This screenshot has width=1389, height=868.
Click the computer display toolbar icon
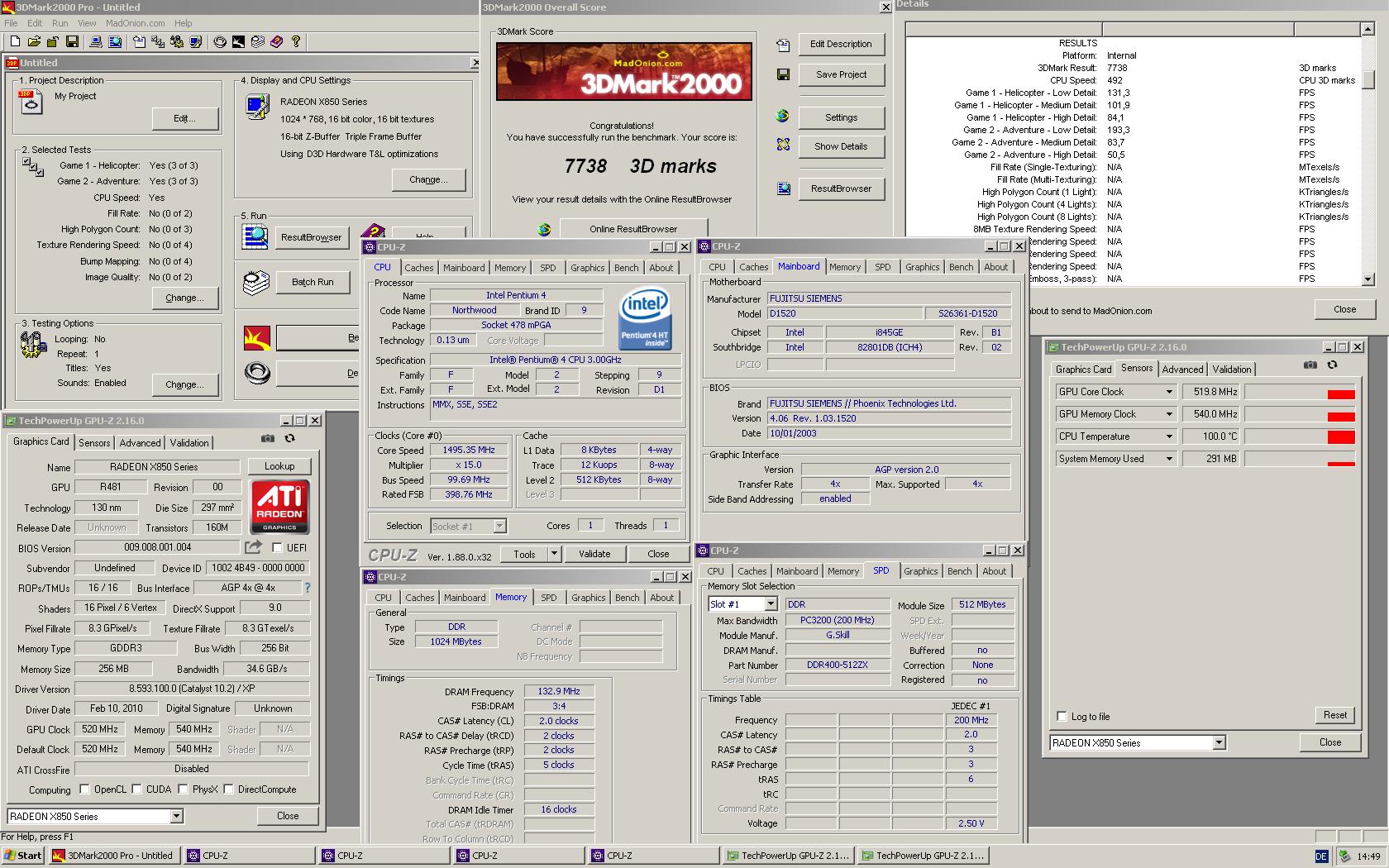click(x=95, y=41)
